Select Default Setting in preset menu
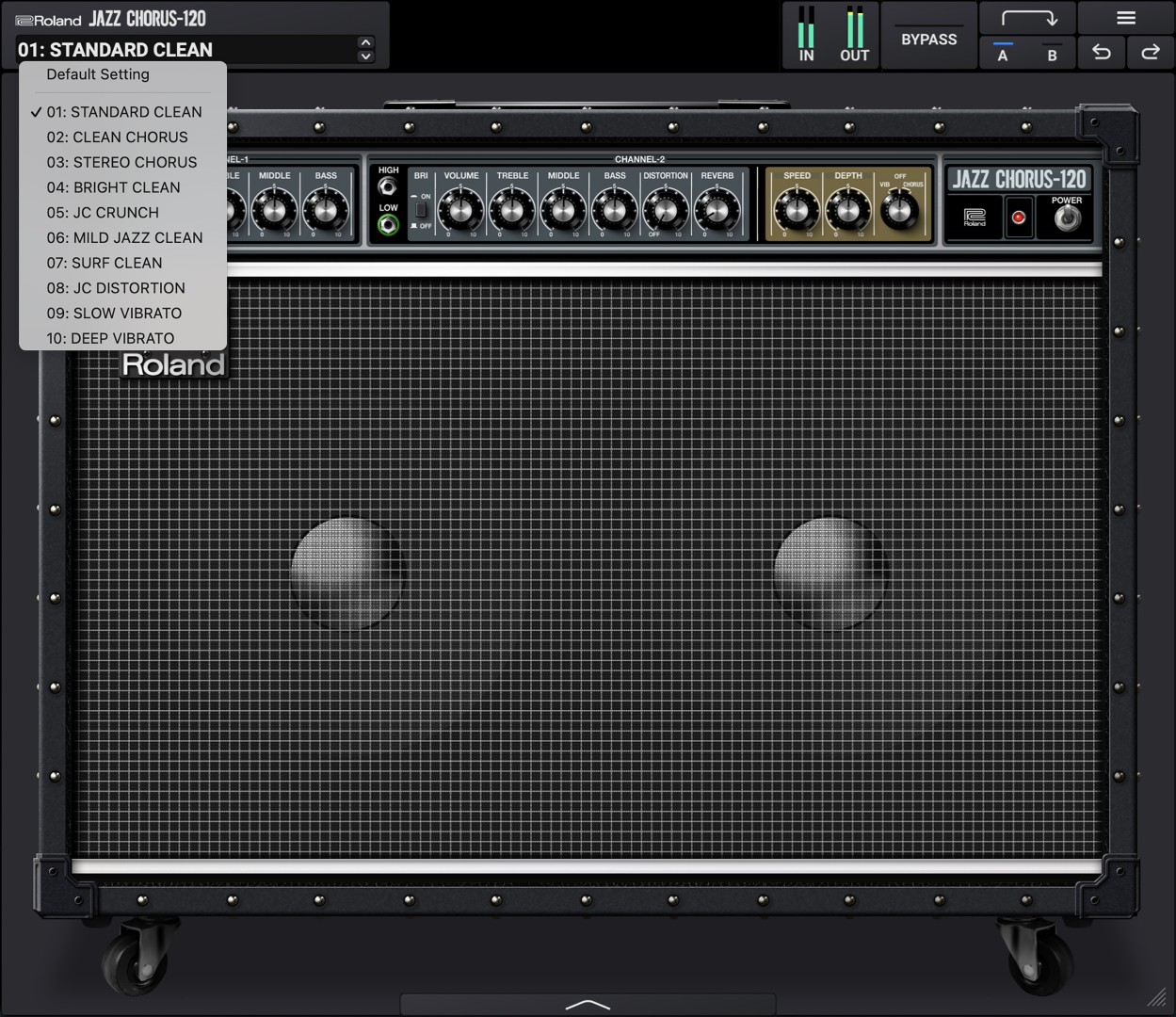Screen dimensions: 1176x1017 pyautogui.click(x=98, y=74)
